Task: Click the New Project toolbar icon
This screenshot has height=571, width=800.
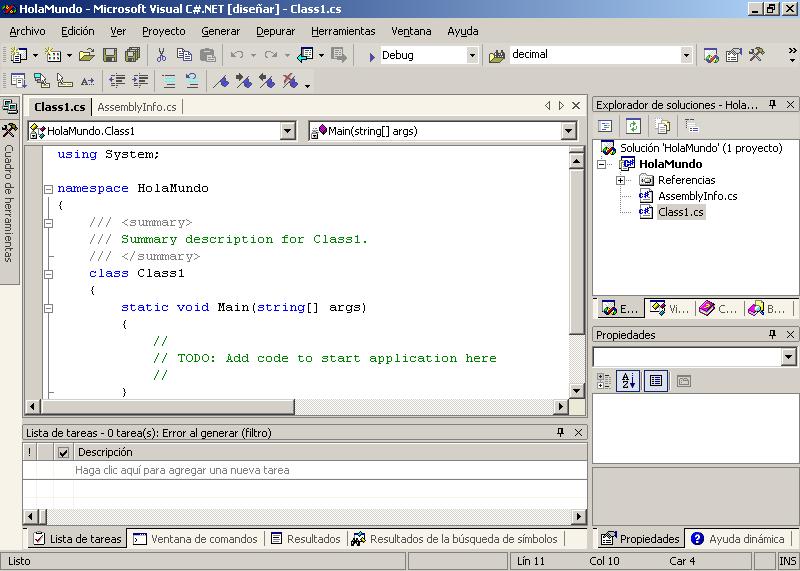Action: [19, 55]
